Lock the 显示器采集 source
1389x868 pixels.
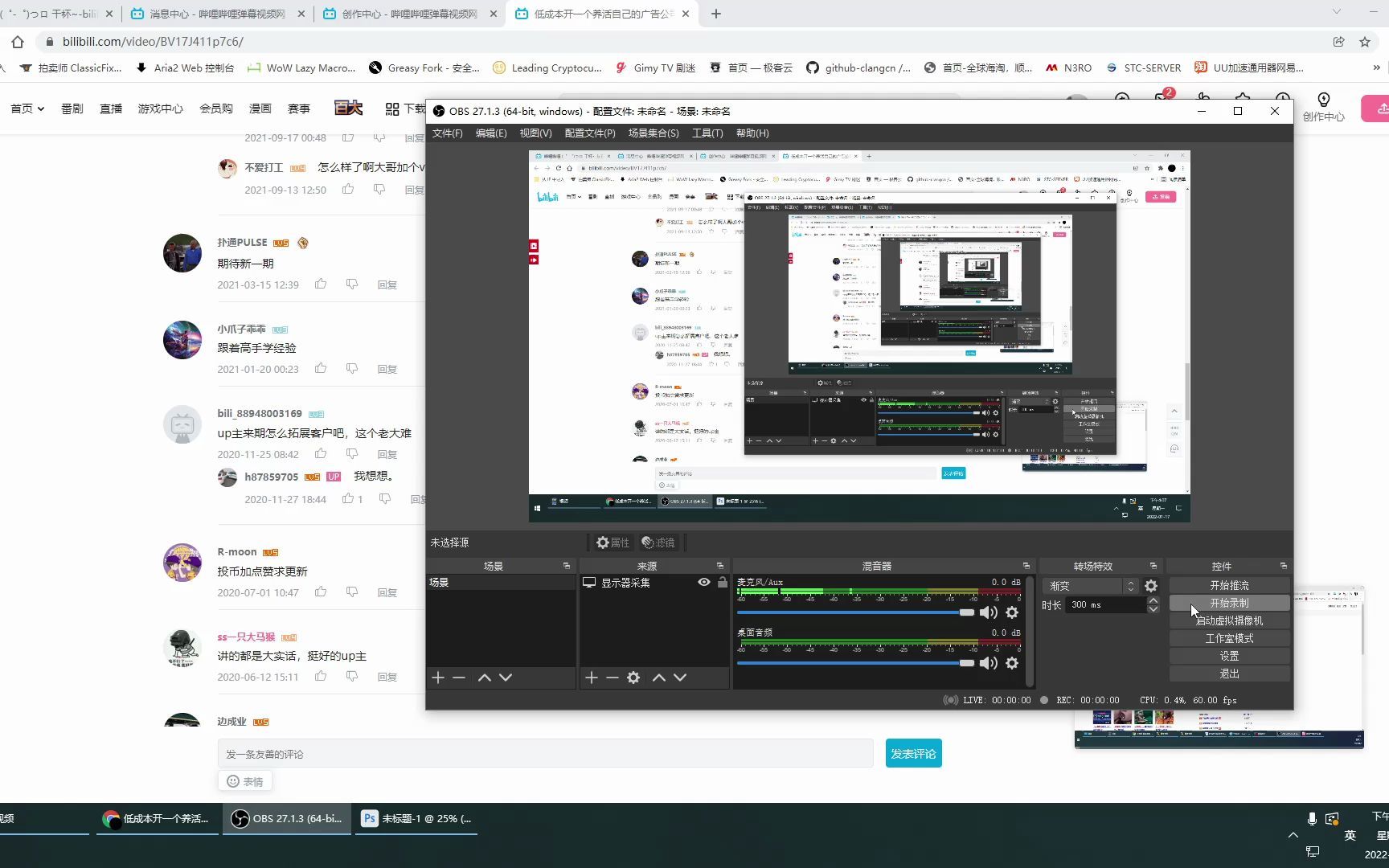pyautogui.click(x=723, y=583)
